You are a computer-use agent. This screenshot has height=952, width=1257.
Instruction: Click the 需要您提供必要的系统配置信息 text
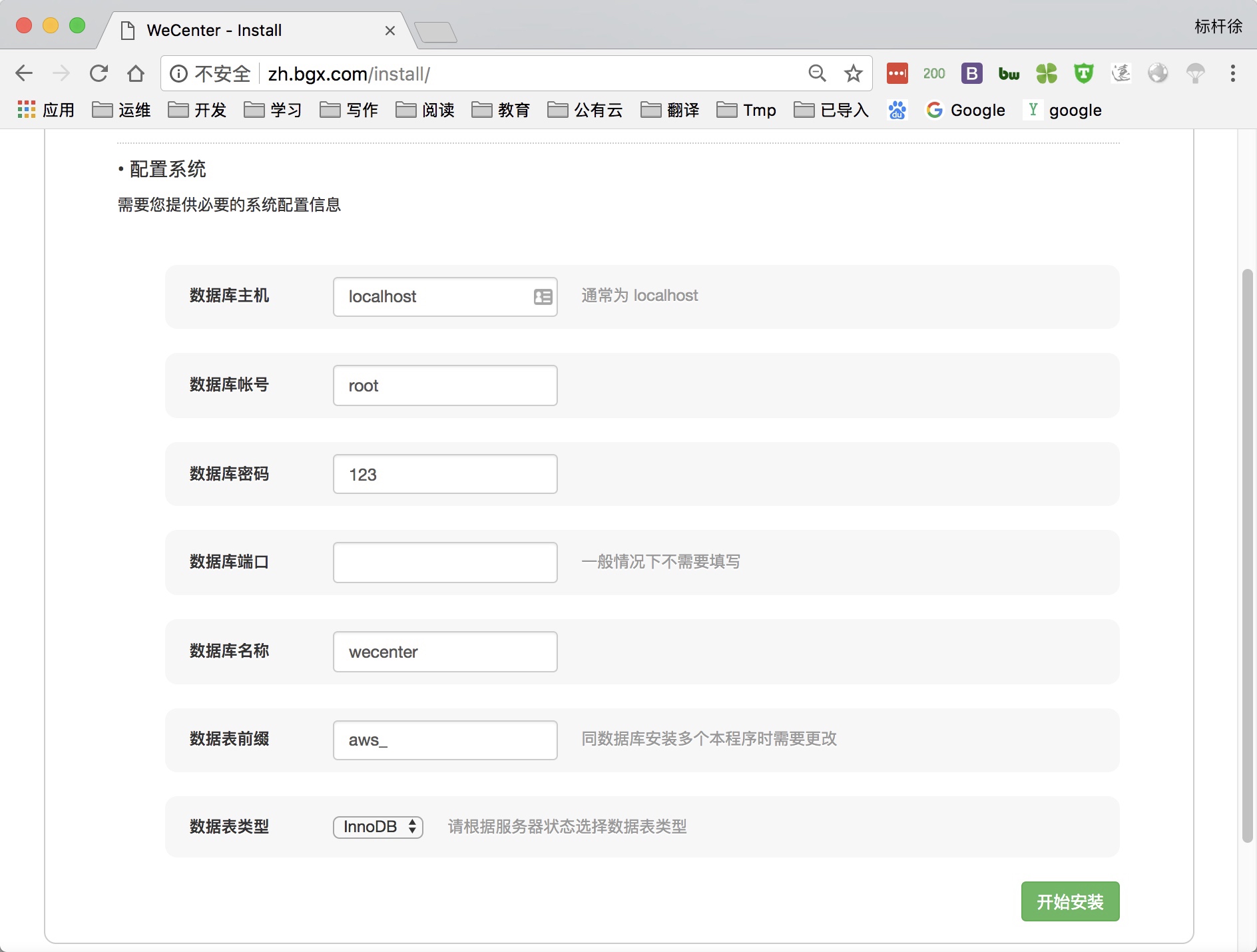click(x=229, y=204)
